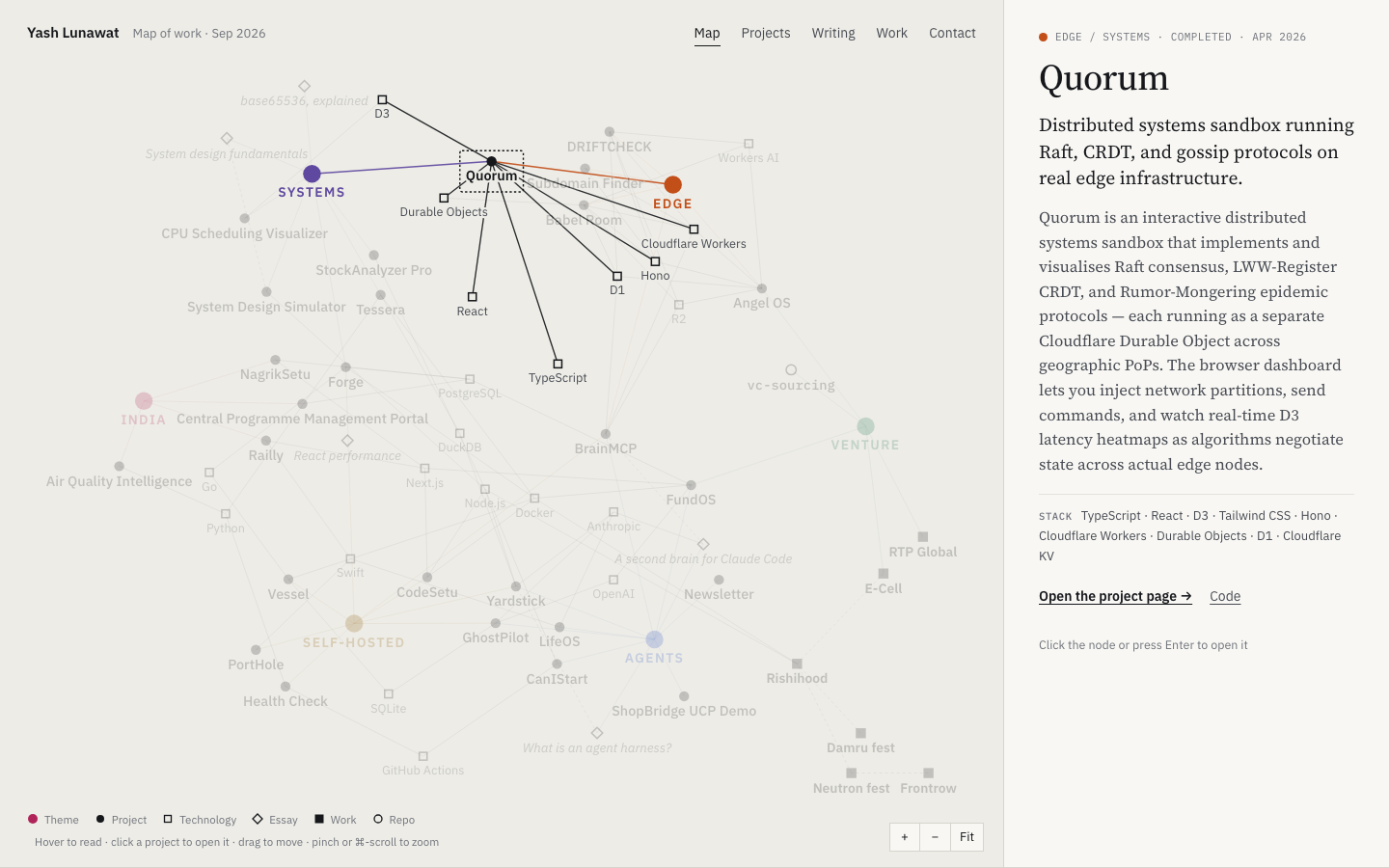Select the Cloudflare Workers technology node

click(694, 230)
